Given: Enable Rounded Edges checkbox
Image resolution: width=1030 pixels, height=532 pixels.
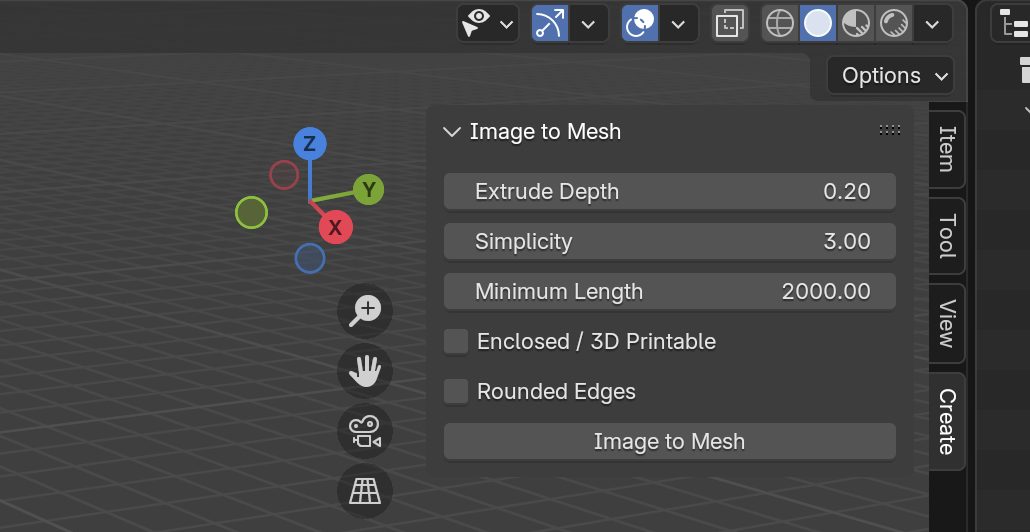Looking at the screenshot, I should [x=456, y=391].
